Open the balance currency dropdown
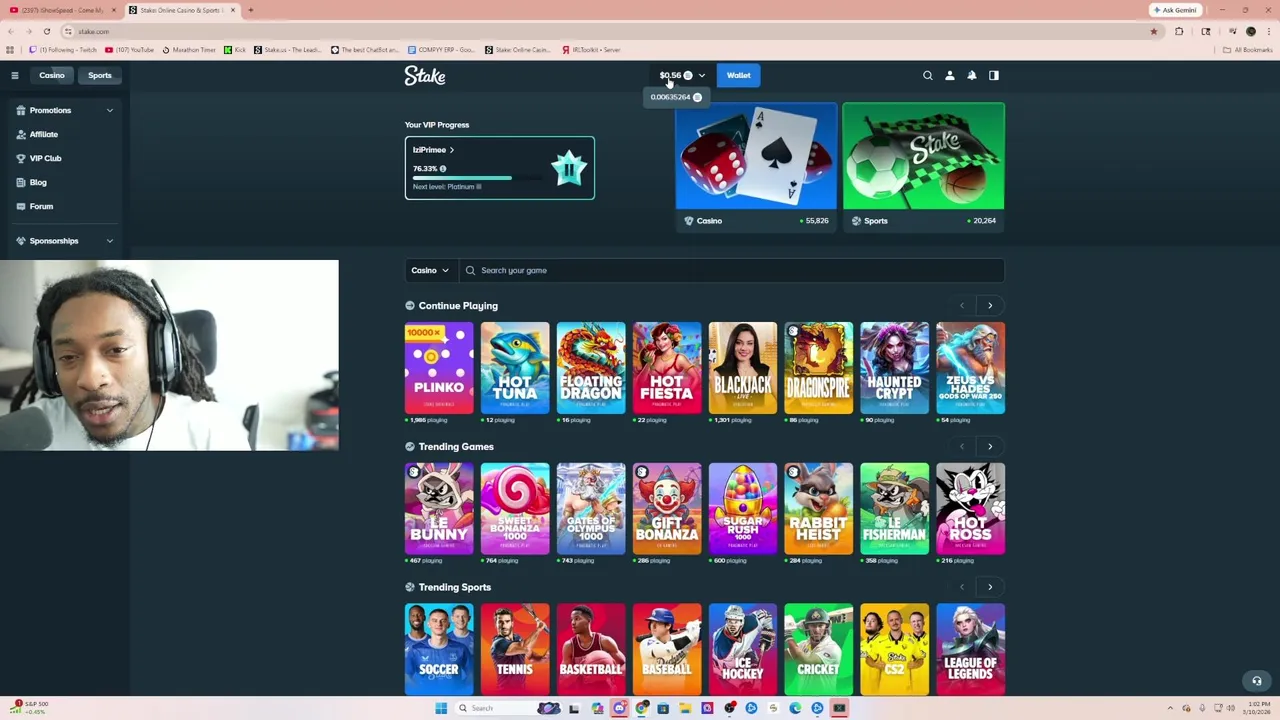Image resolution: width=1280 pixels, height=720 pixels. click(702, 75)
